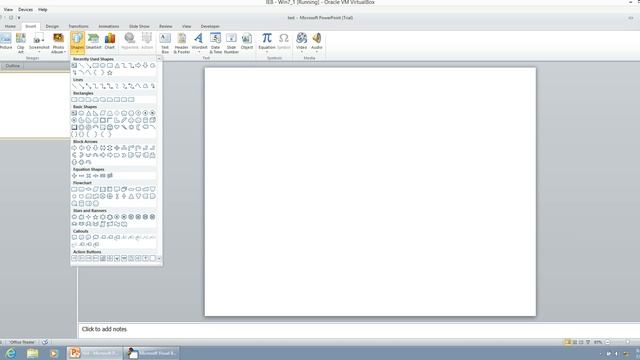Open Clip Art from the Insert ribbon
Screen dimensions: 640x360
pyautogui.click(x=20, y=42)
